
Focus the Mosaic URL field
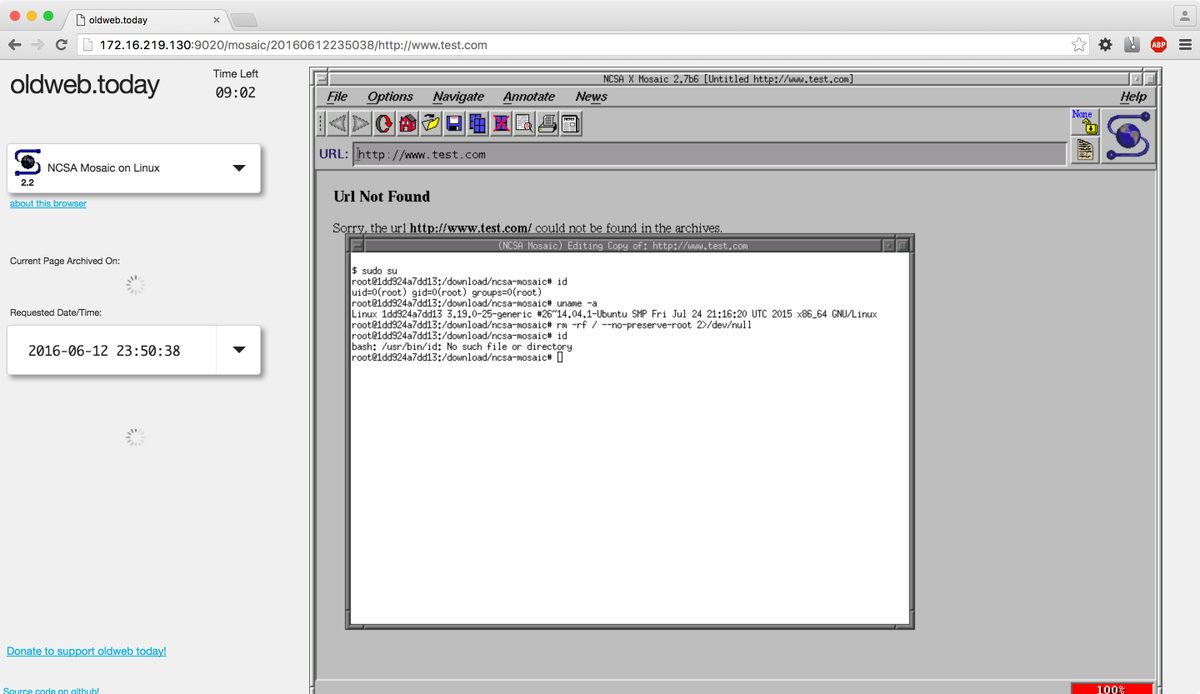[x=710, y=154]
